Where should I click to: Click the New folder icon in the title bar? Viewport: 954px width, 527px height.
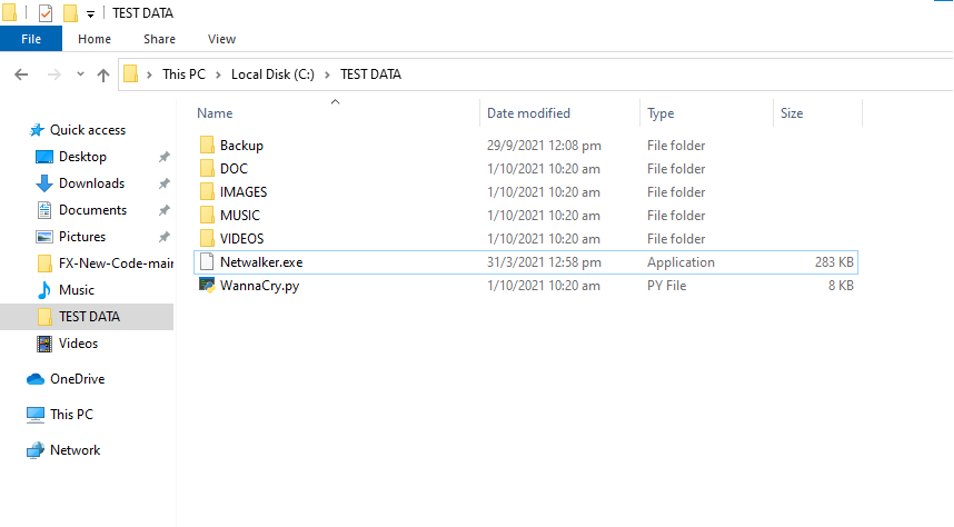coord(70,13)
